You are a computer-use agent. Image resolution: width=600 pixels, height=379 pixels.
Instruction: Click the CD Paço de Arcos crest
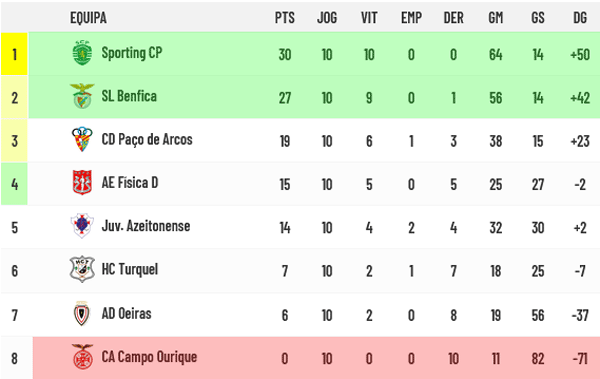(82, 139)
